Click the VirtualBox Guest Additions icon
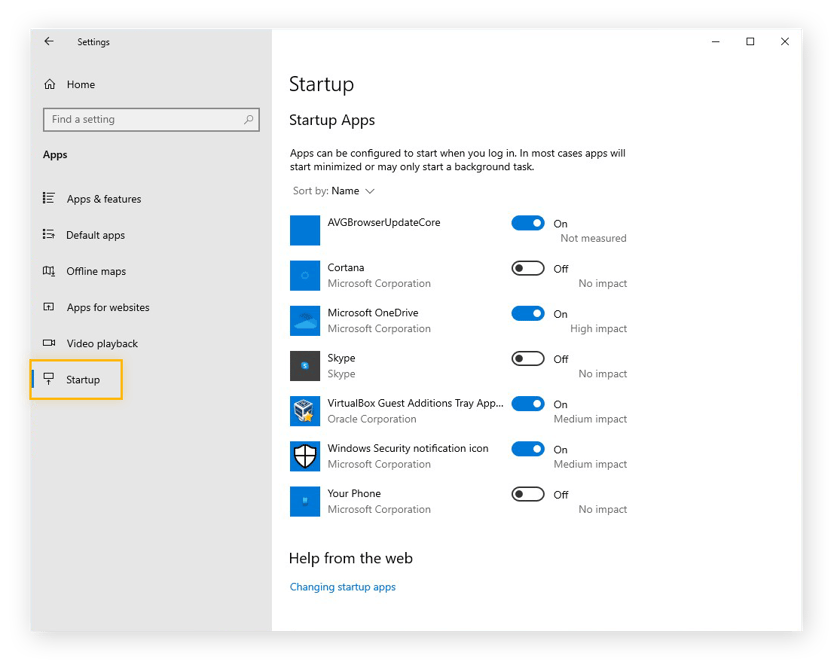The width and height of the screenshot is (840, 671). click(x=305, y=410)
